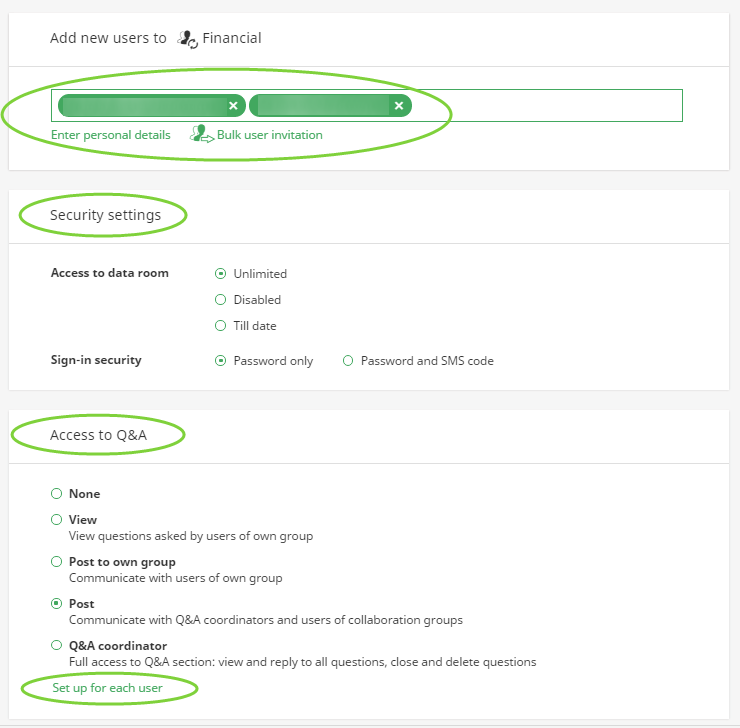
Task: Click Set up for each user link
Action: click(x=108, y=688)
